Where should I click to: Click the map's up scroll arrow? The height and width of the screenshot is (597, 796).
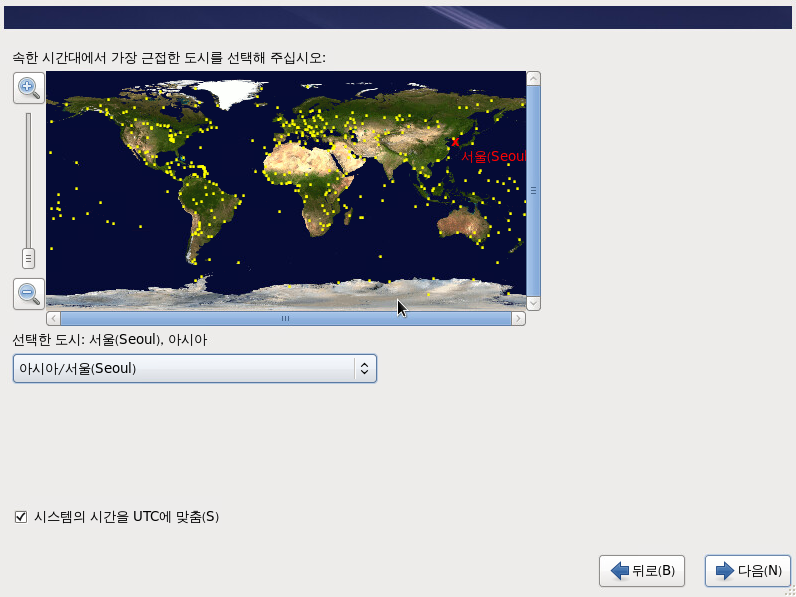coord(534,79)
